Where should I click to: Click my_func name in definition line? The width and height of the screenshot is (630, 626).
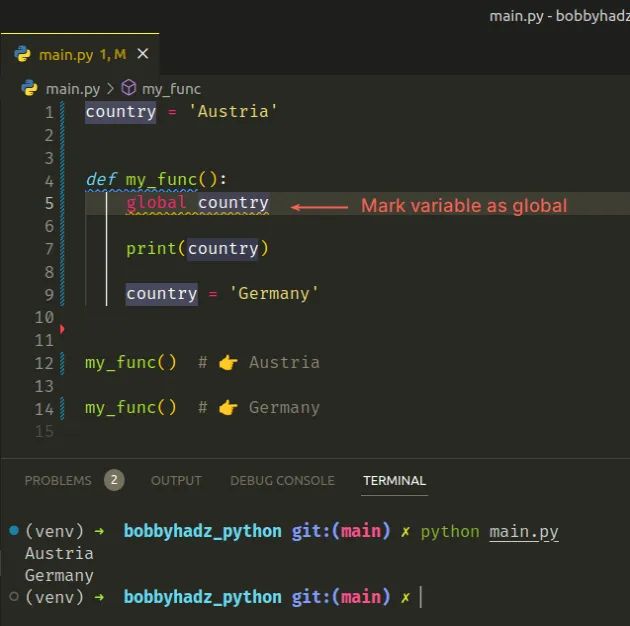click(x=162, y=179)
